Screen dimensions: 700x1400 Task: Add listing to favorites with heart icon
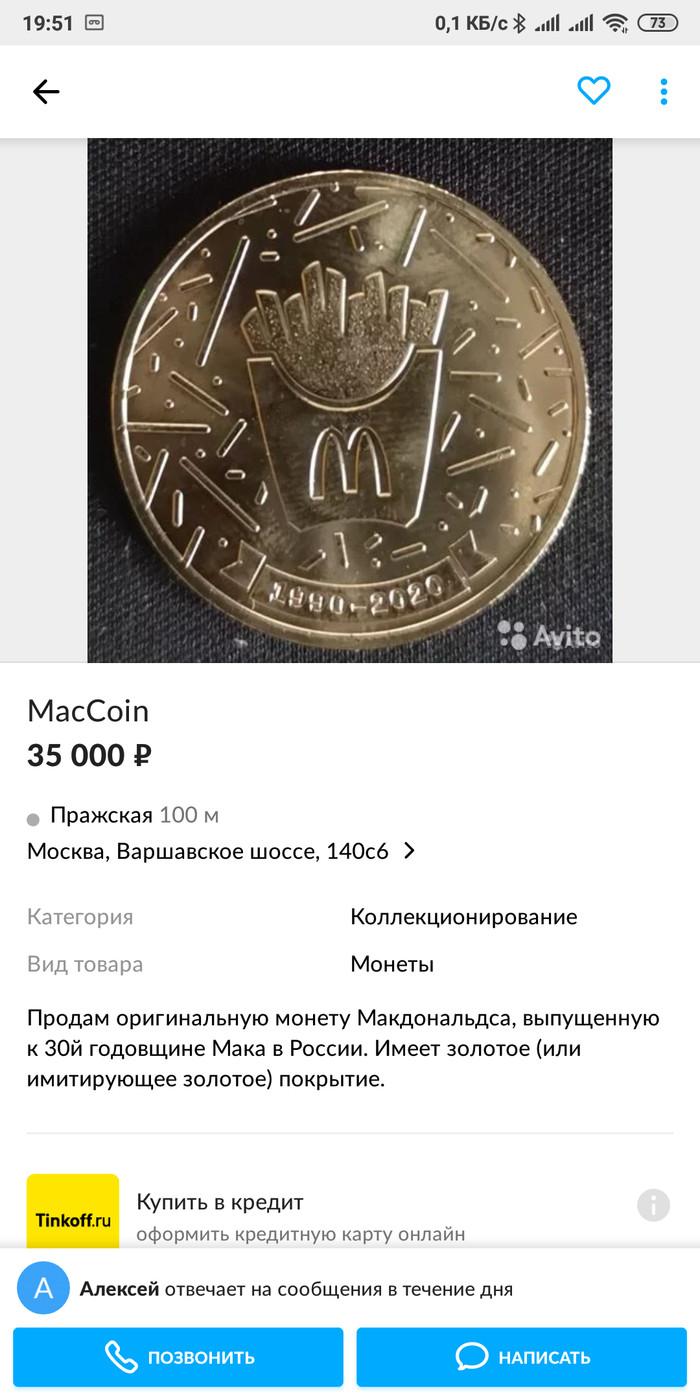594,92
